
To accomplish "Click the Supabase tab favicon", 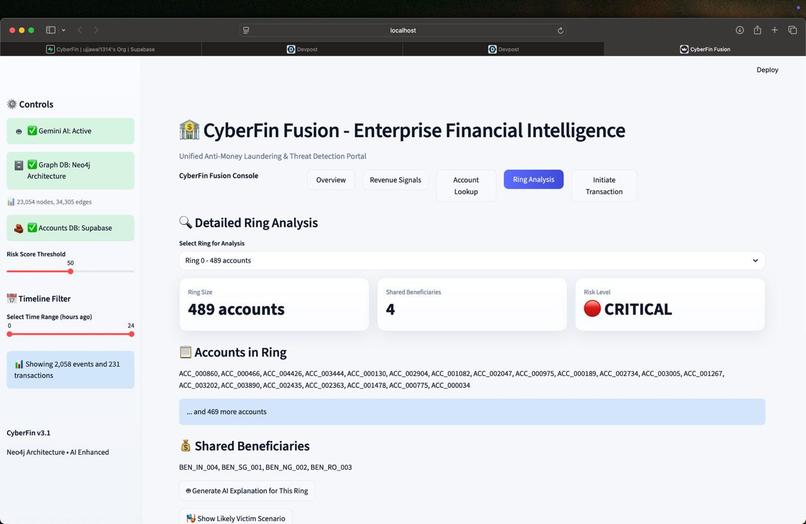I will [50, 49].
